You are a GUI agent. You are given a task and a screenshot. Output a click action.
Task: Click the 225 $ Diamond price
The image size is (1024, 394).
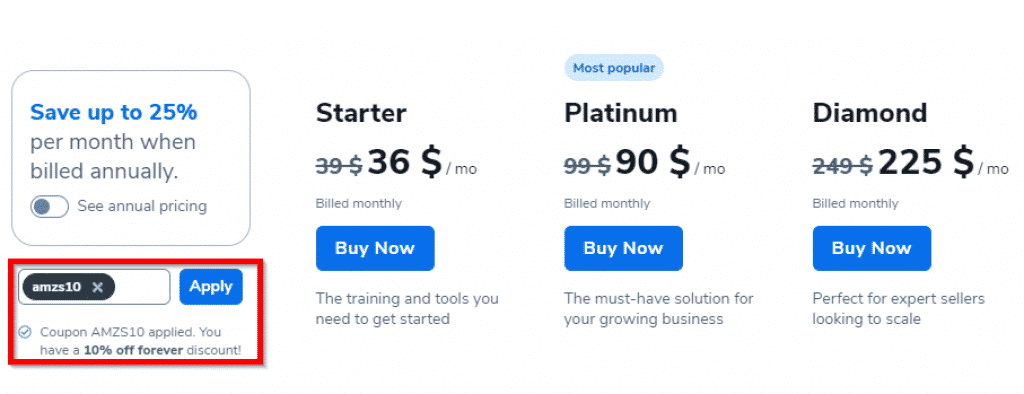[x=926, y=162]
